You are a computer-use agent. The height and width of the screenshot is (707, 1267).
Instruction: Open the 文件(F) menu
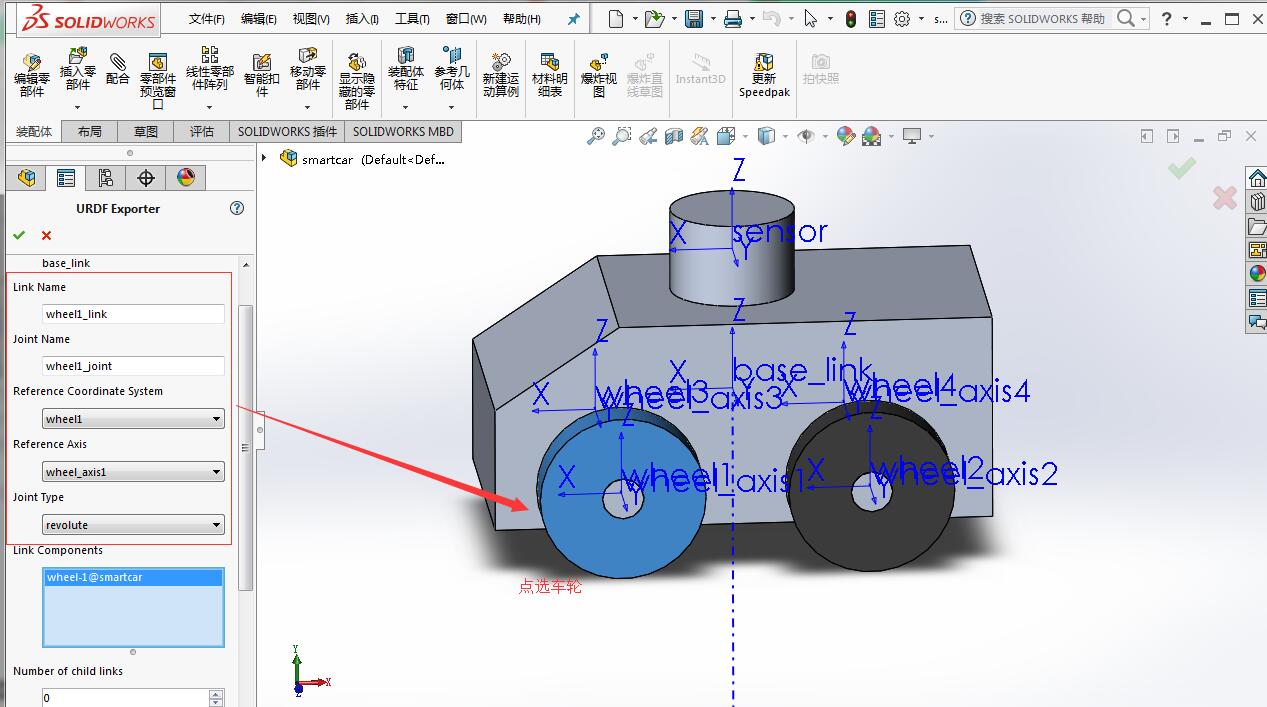coord(206,19)
